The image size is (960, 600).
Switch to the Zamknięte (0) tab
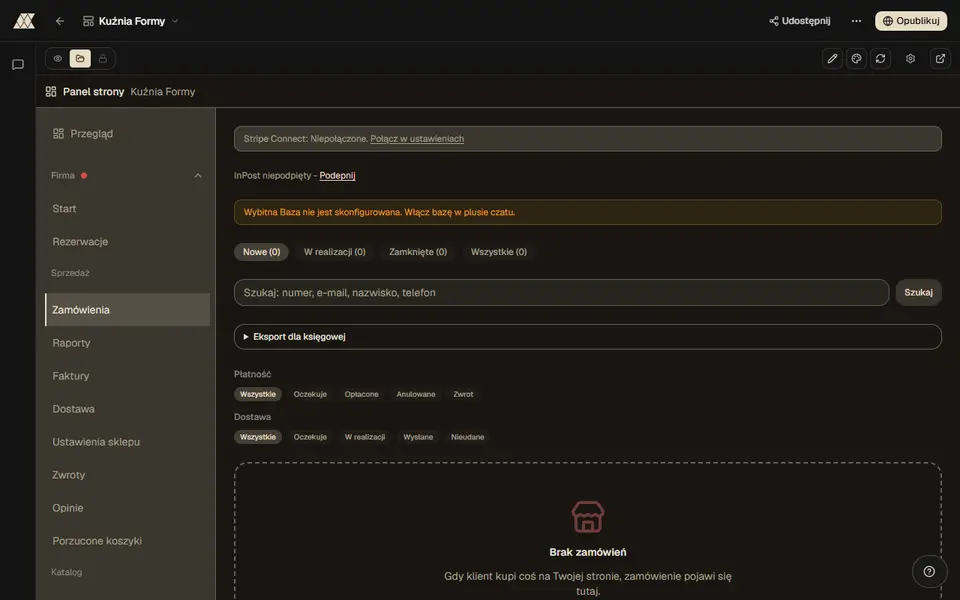[418, 252]
